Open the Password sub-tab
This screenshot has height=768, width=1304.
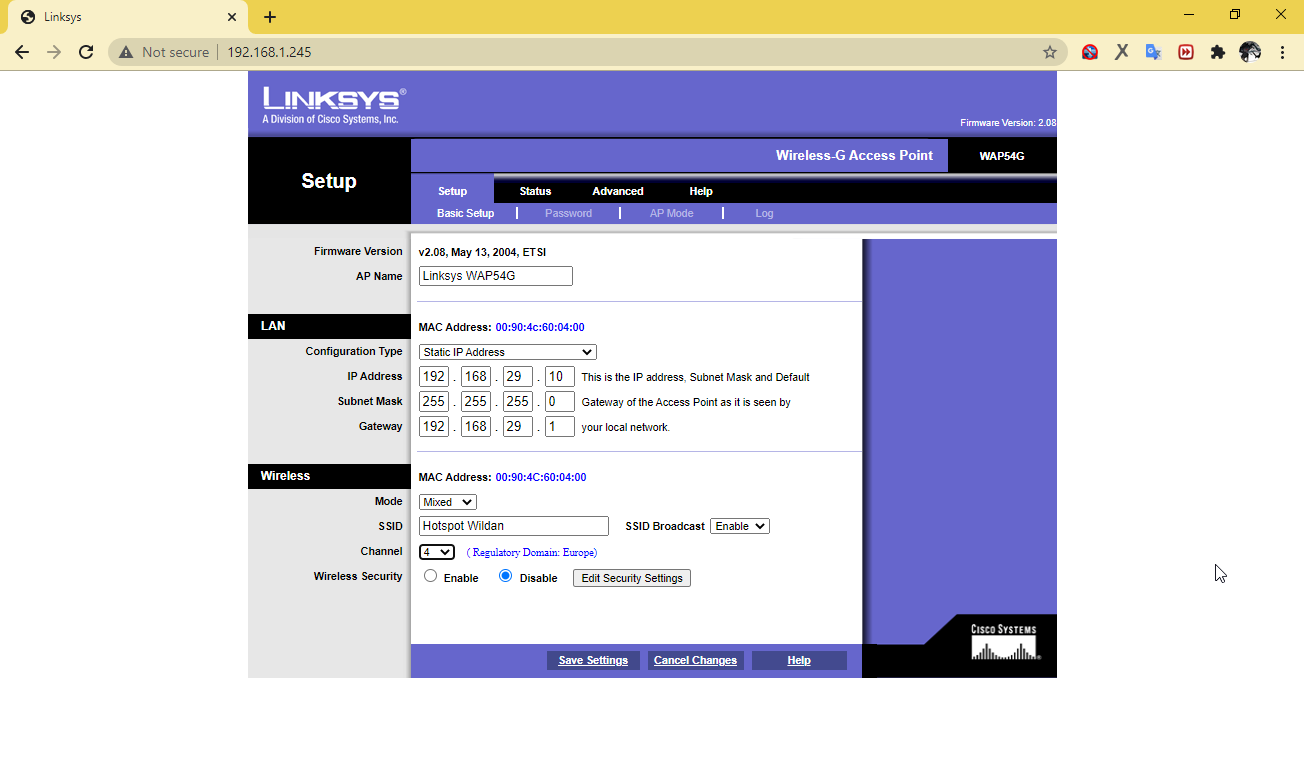point(569,213)
